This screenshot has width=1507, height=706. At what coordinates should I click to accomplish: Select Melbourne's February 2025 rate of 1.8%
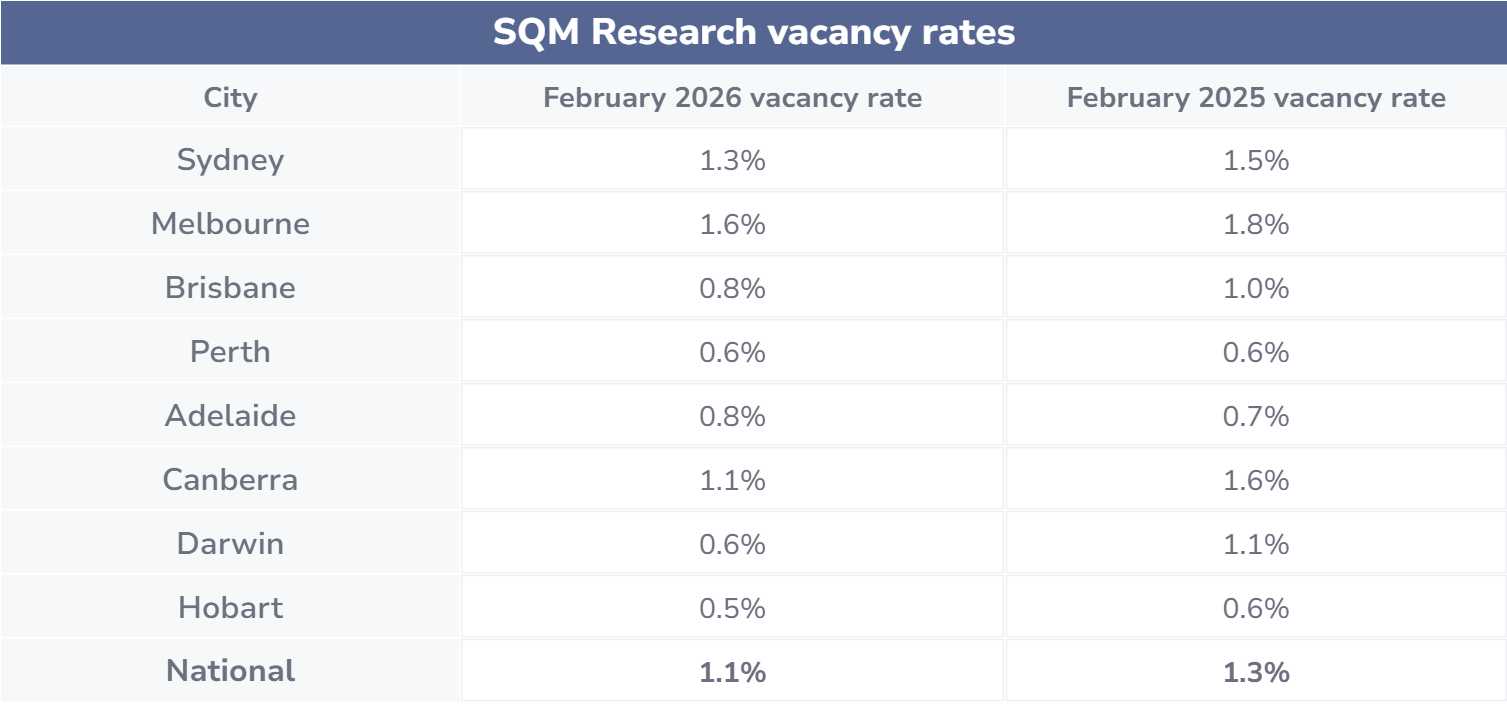pos(1256,224)
